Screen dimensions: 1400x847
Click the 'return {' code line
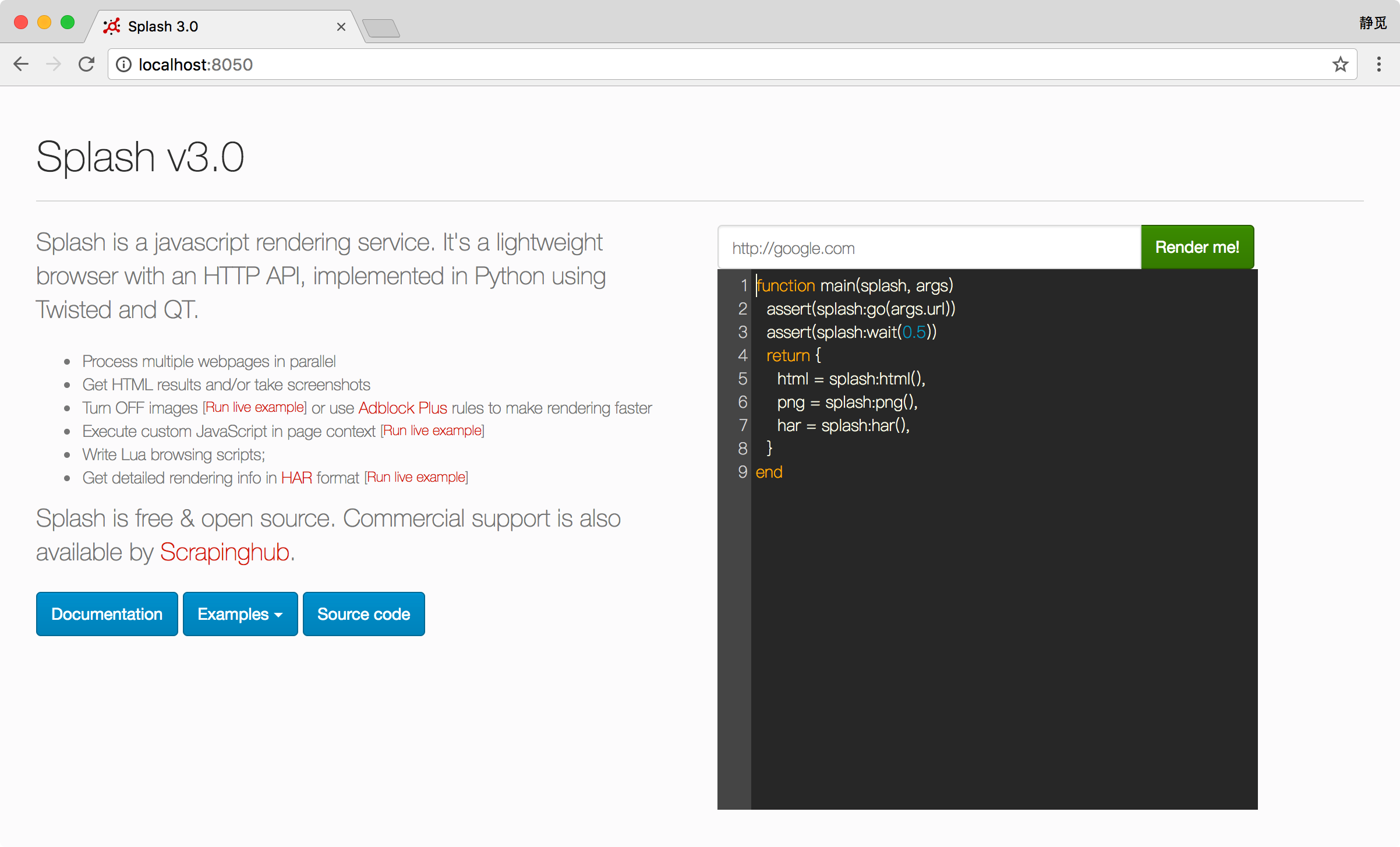(793, 355)
